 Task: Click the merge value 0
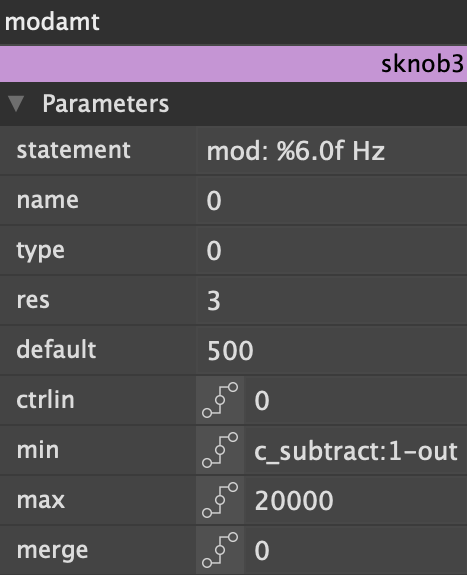355,550
